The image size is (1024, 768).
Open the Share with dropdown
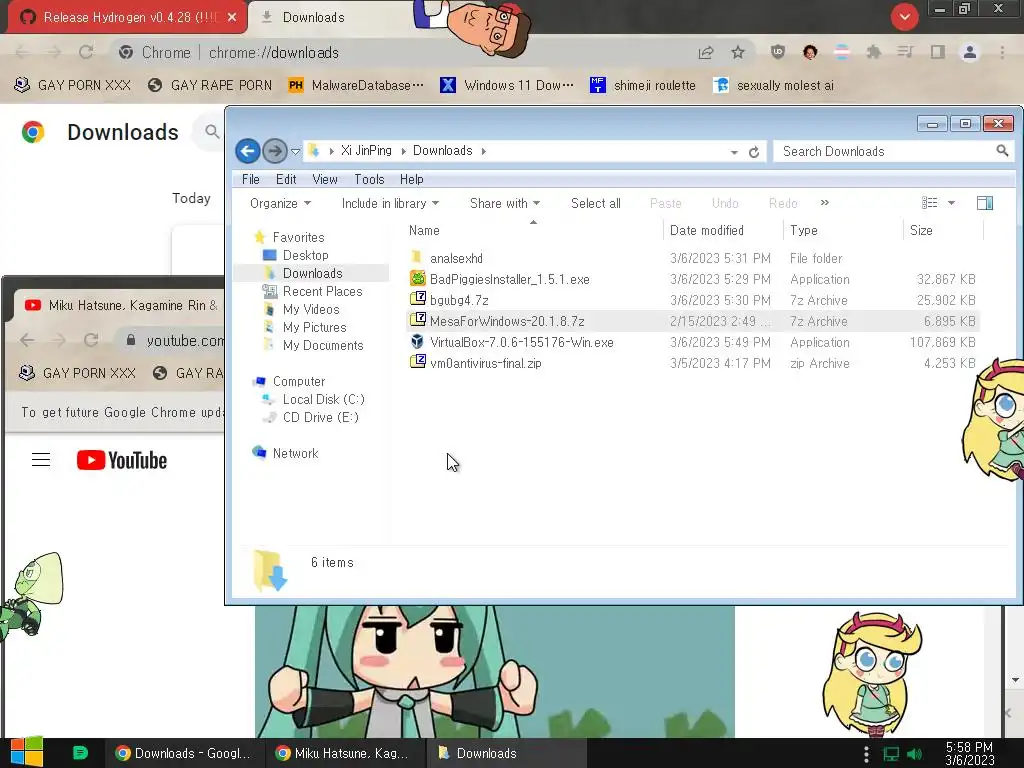[505, 203]
